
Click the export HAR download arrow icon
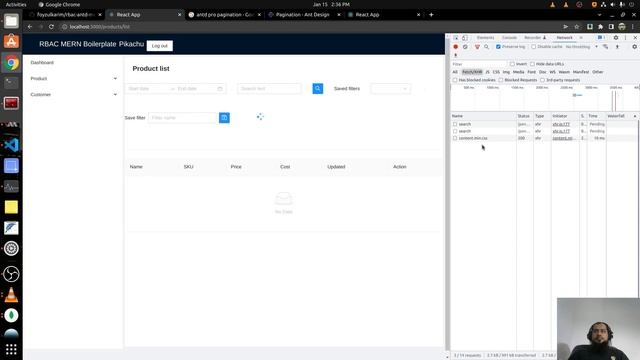click(x=456, y=55)
